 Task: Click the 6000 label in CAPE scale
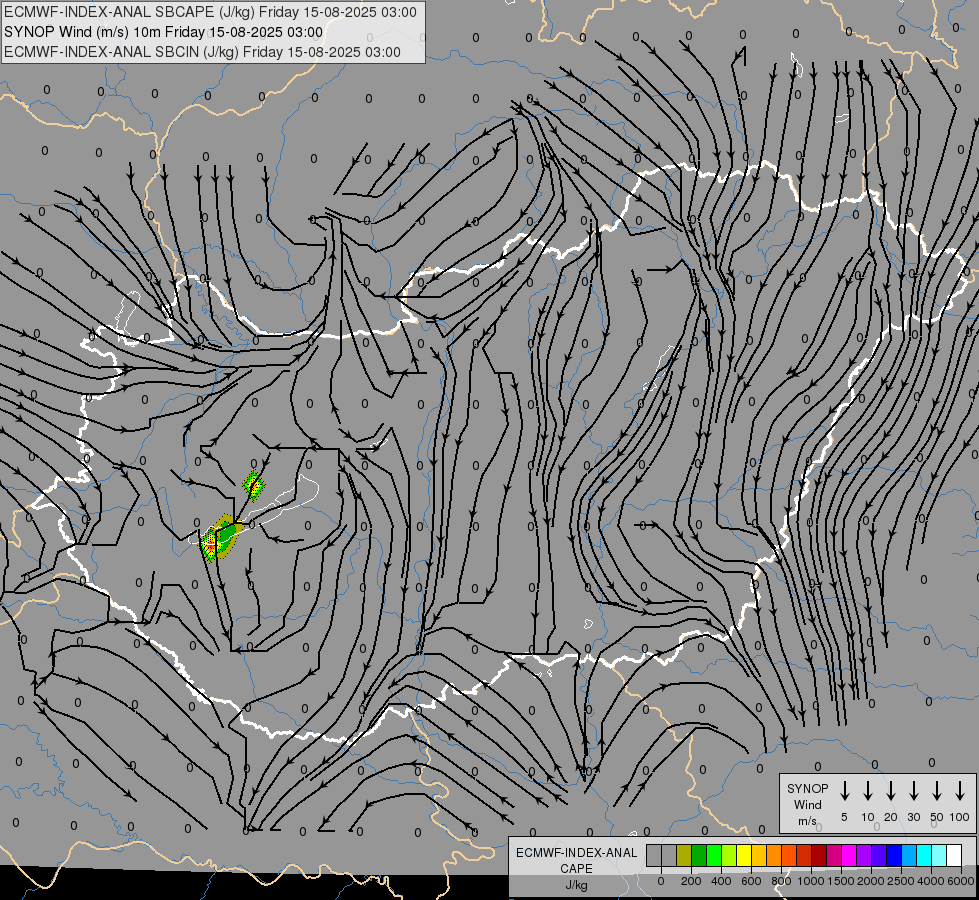pyautogui.click(x=961, y=881)
